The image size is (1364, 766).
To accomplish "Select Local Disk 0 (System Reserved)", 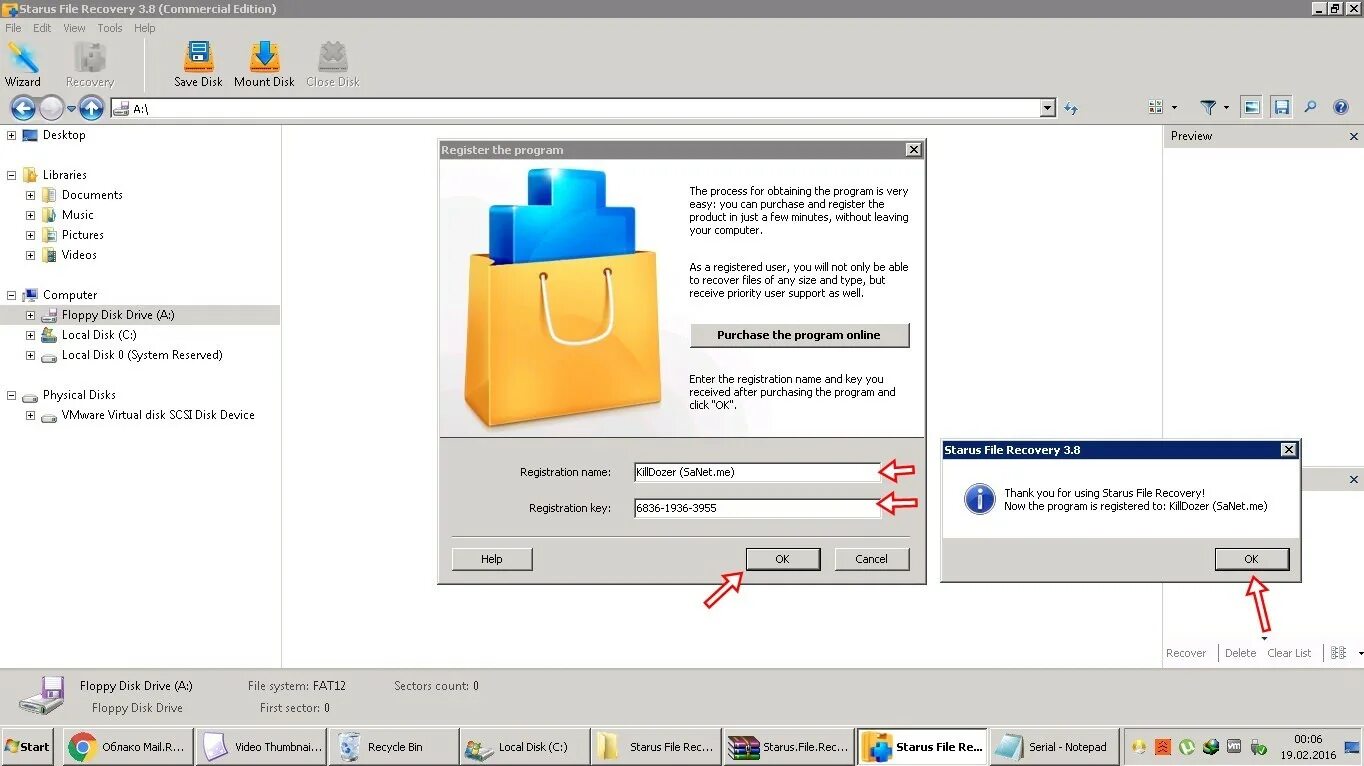I will tap(142, 355).
